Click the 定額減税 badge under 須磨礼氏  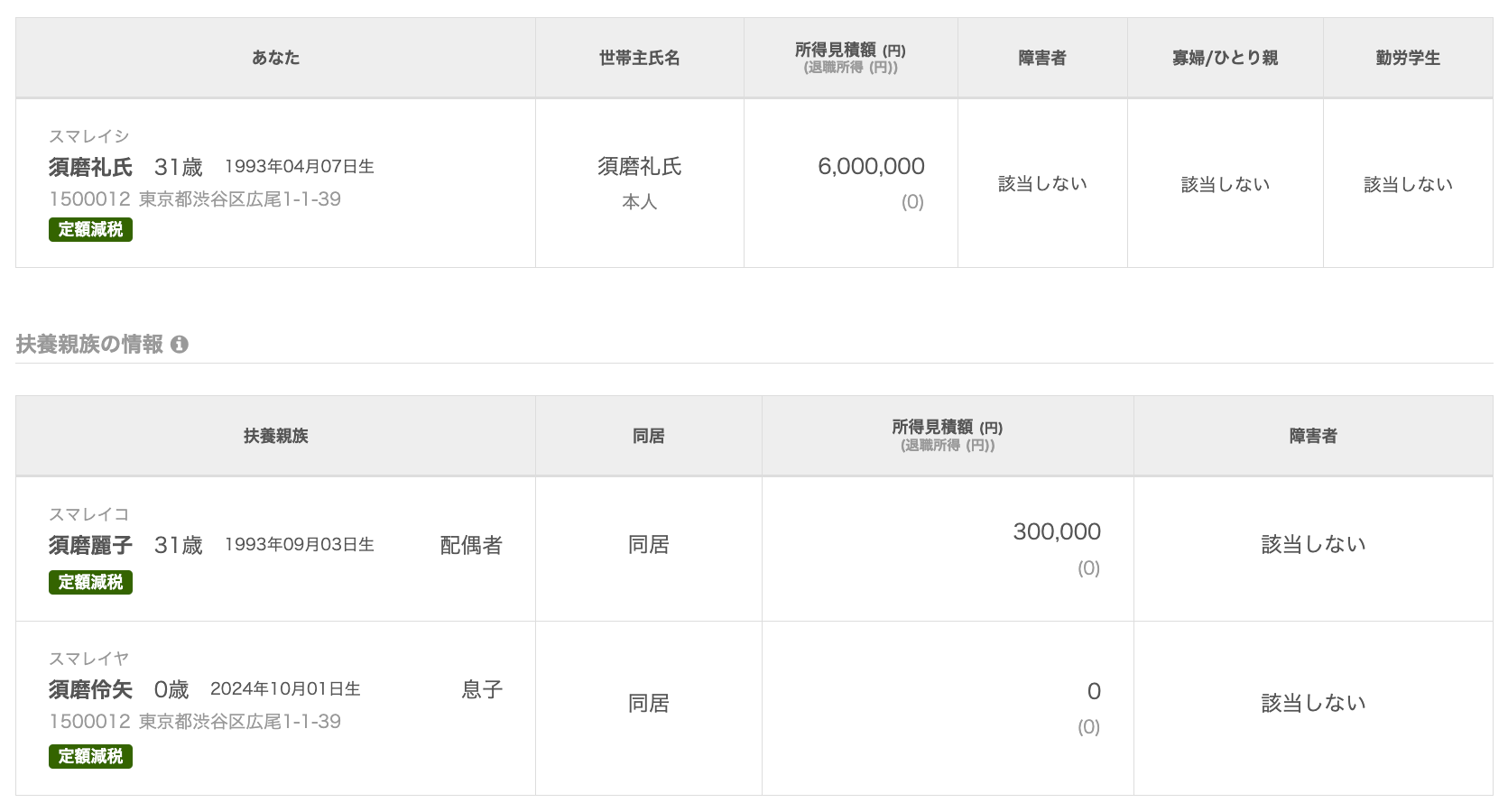(x=90, y=230)
